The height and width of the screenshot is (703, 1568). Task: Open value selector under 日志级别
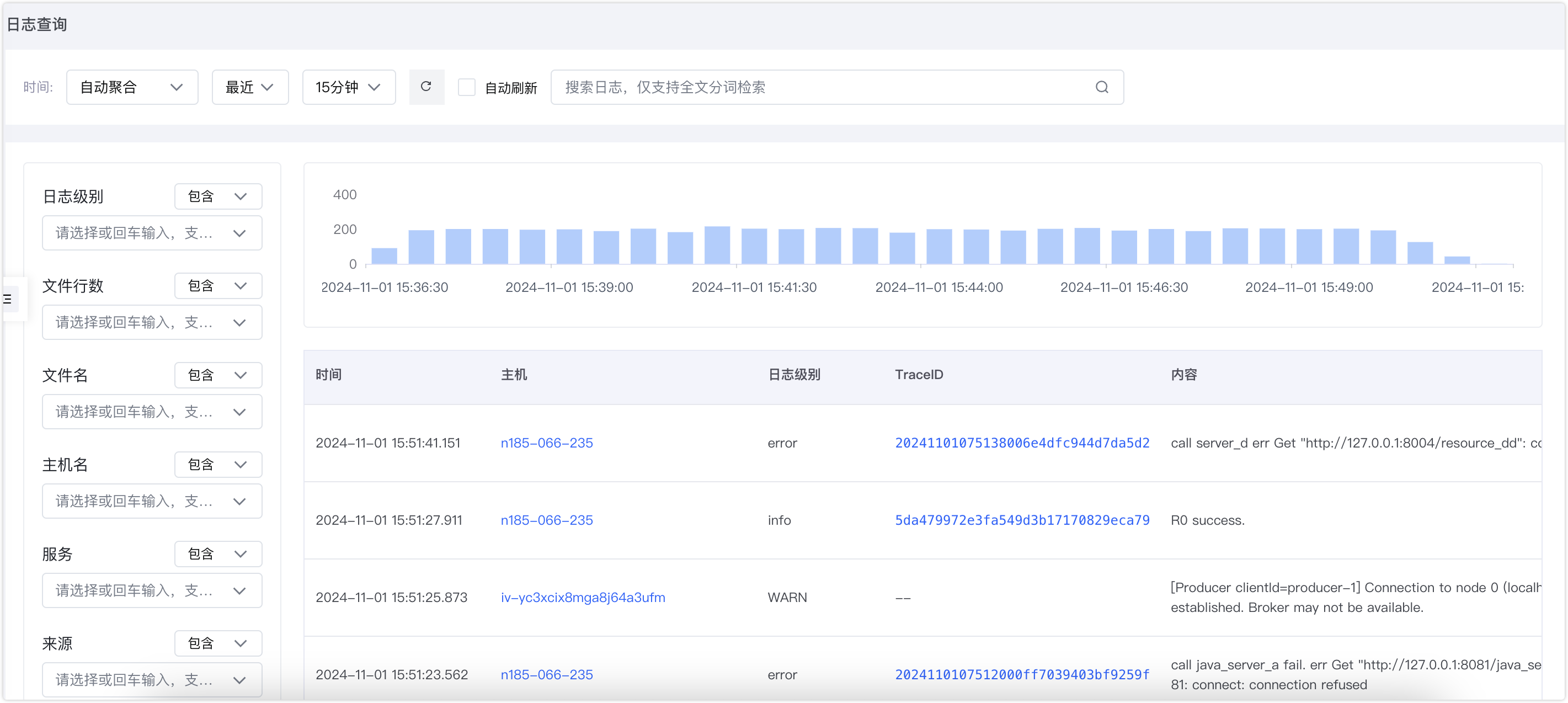[x=152, y=233]
